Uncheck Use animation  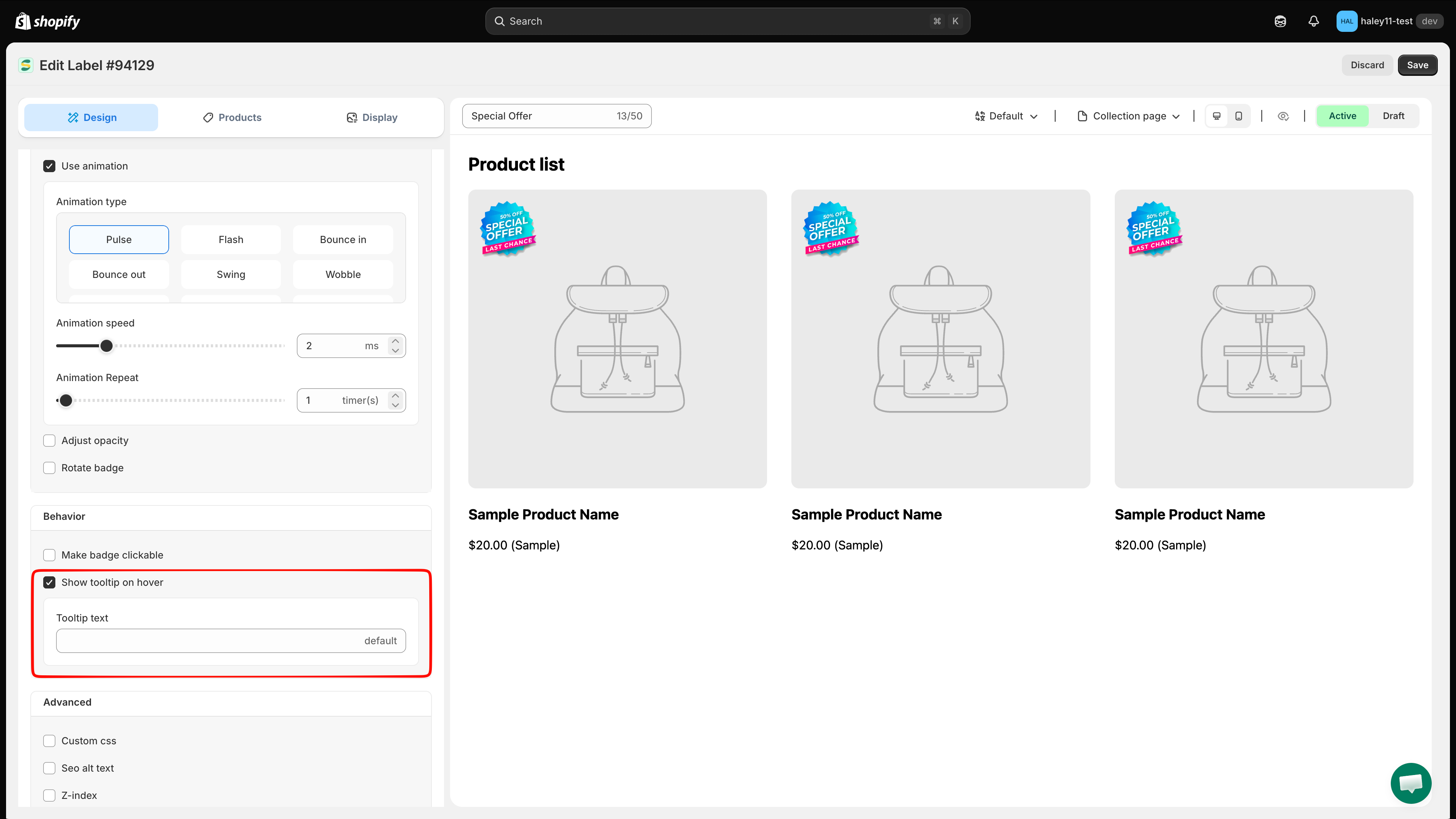(x=49, y=166)
